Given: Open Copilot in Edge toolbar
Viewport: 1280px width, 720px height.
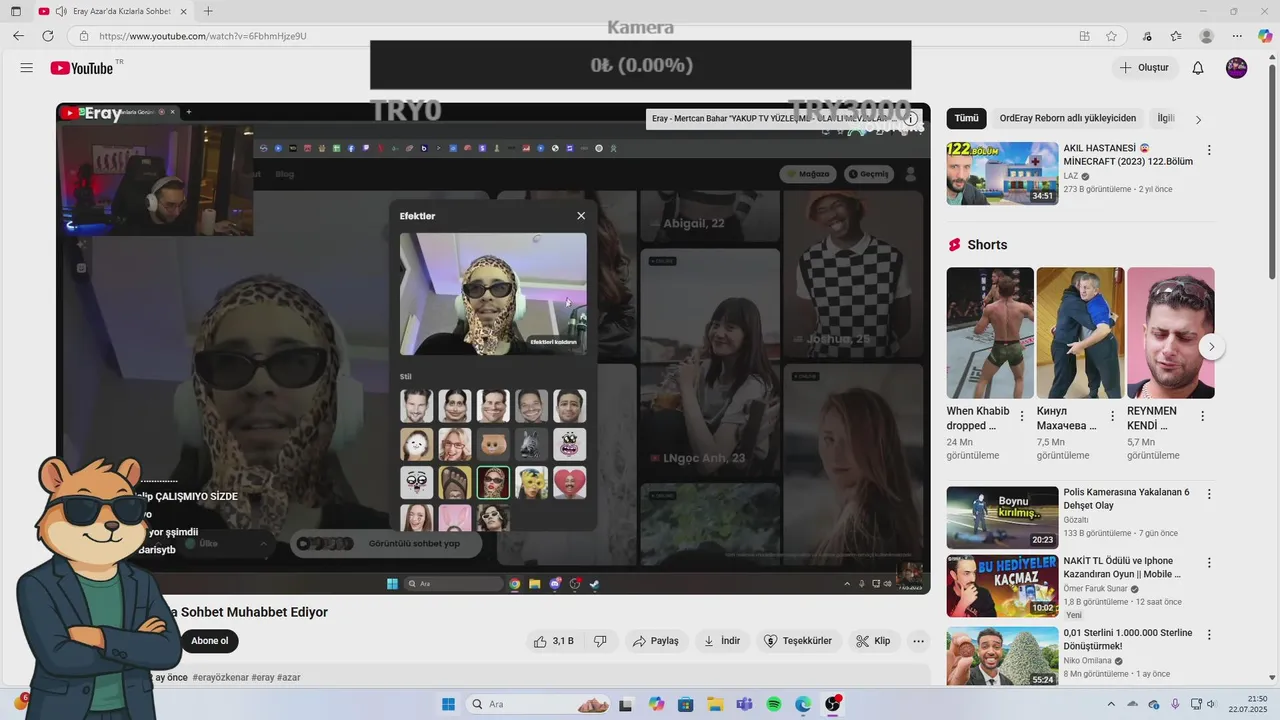Looking at the screenshot, I should coord(1264,36).
